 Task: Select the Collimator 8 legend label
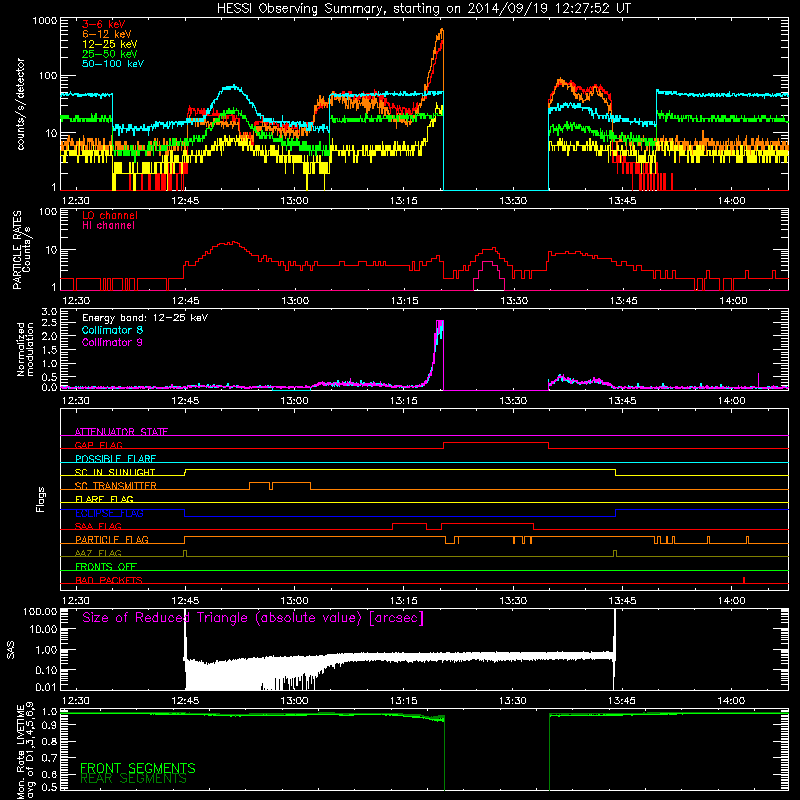(112, 330)
